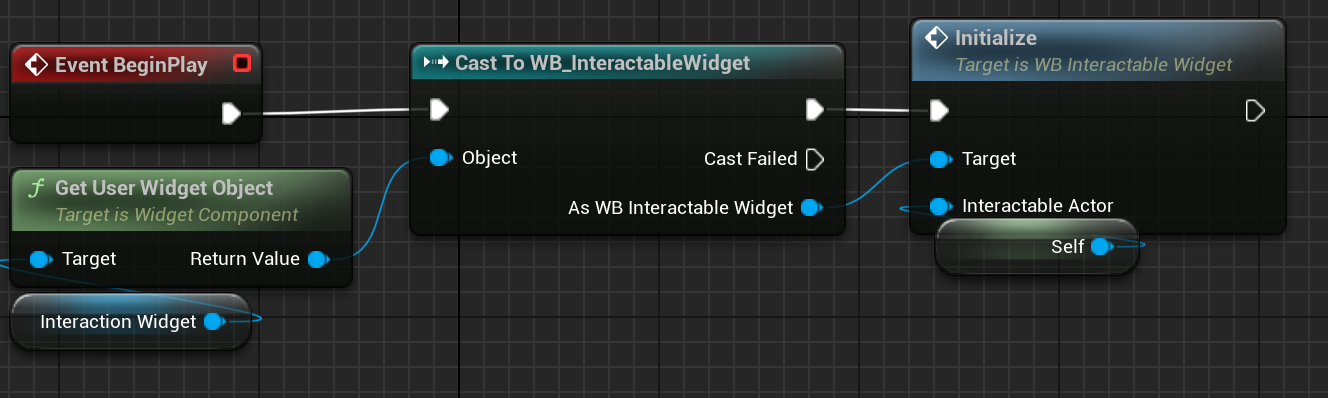Click the Object input pin on Cast node
1328x398 pixels.
click(x=439, y=158)
